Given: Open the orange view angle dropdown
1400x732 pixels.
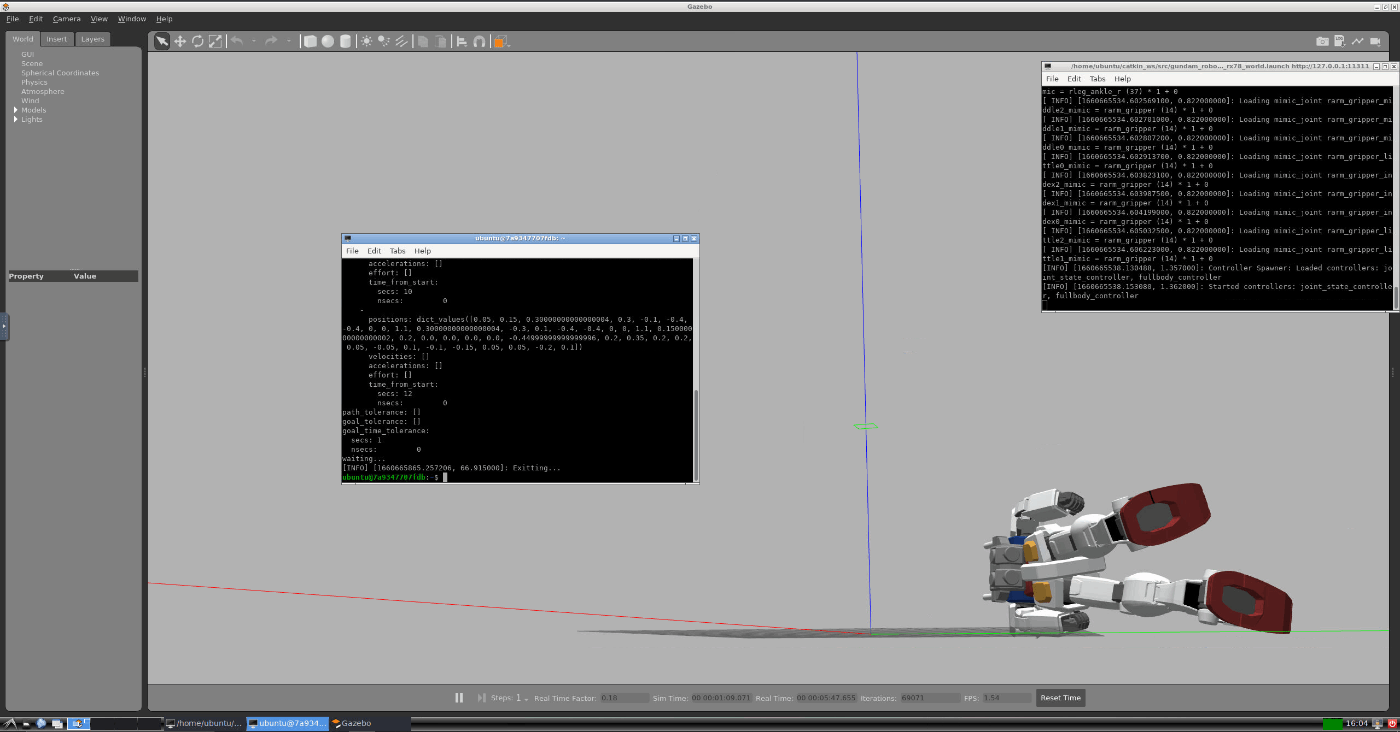Looking at the screenshot, I should (x=501, y=41).
